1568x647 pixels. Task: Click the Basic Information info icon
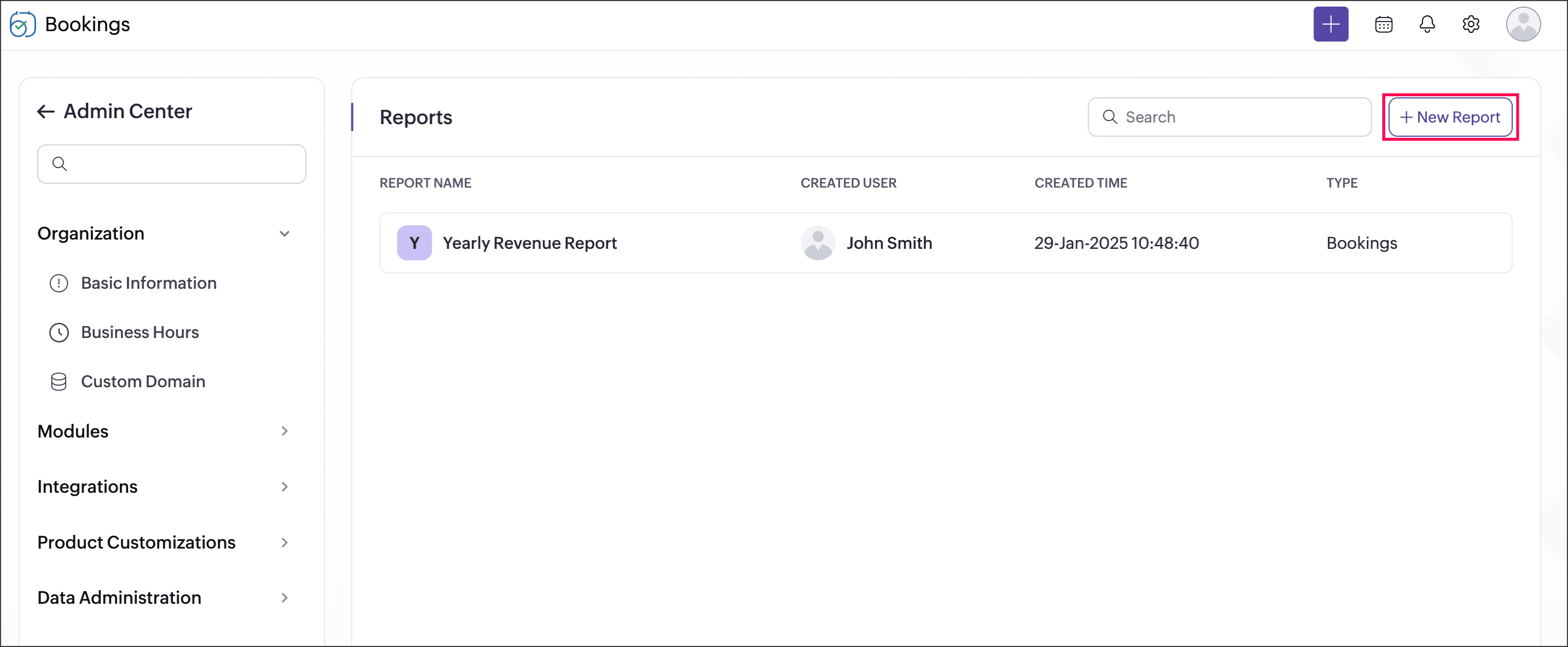[59, 283]
